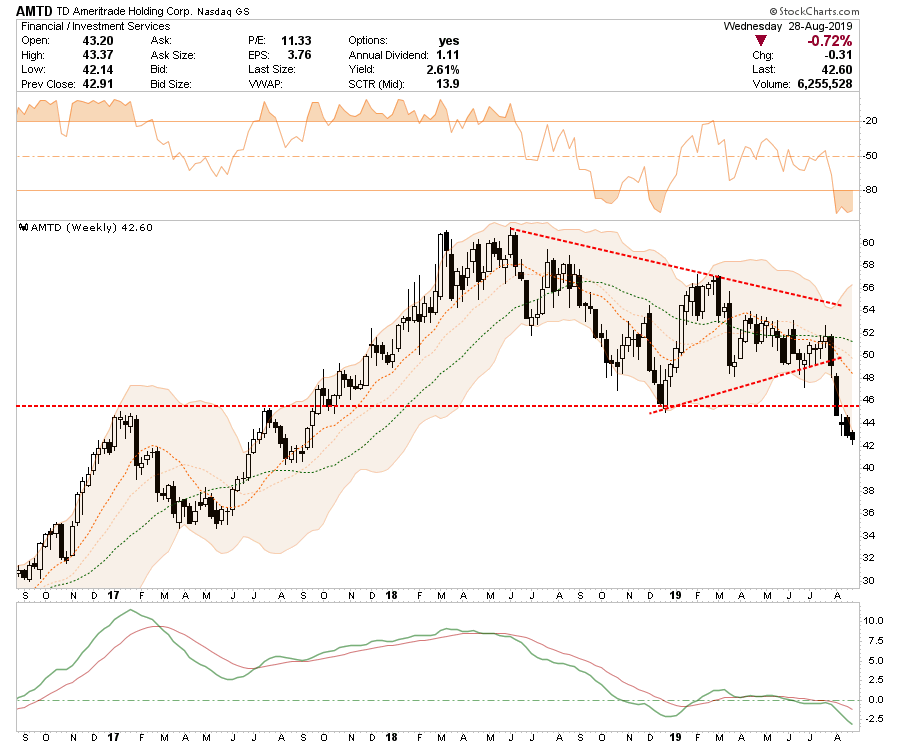The image size is (900, 746).
Task: Click the 42 label on the price axis
Action: click(868, 445)
